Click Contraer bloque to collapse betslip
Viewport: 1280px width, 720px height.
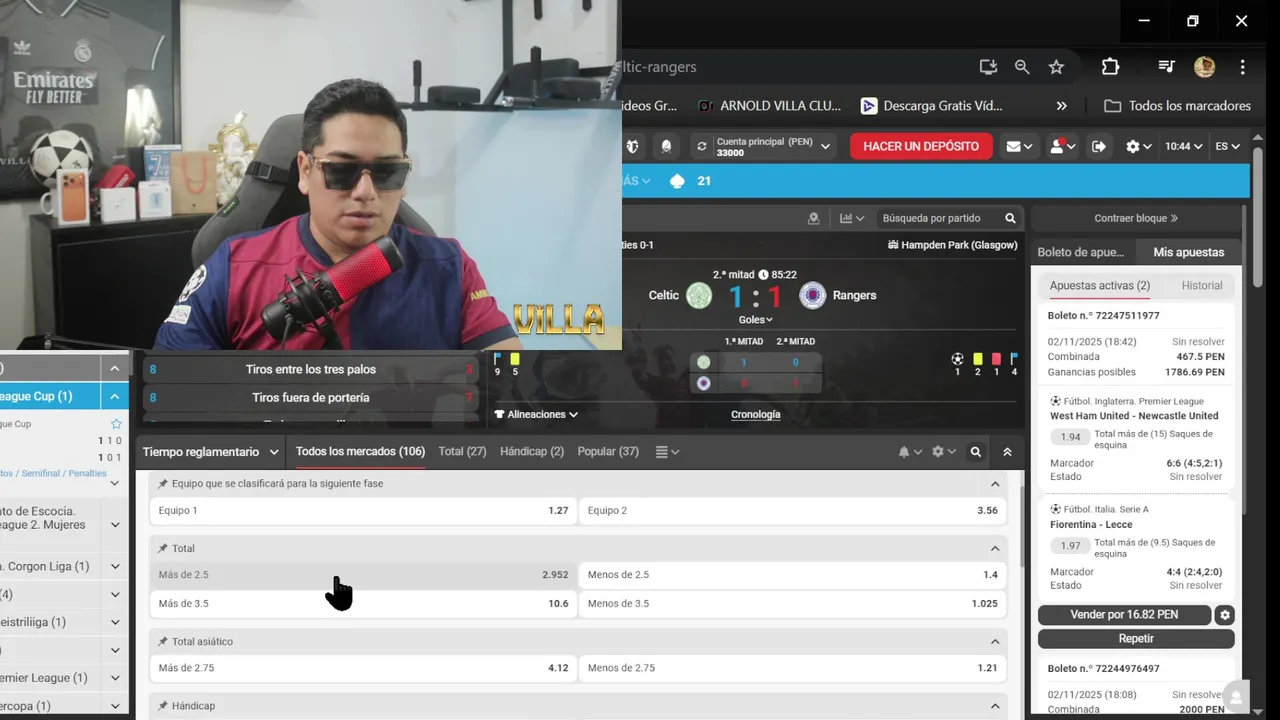pos(1136,218)
